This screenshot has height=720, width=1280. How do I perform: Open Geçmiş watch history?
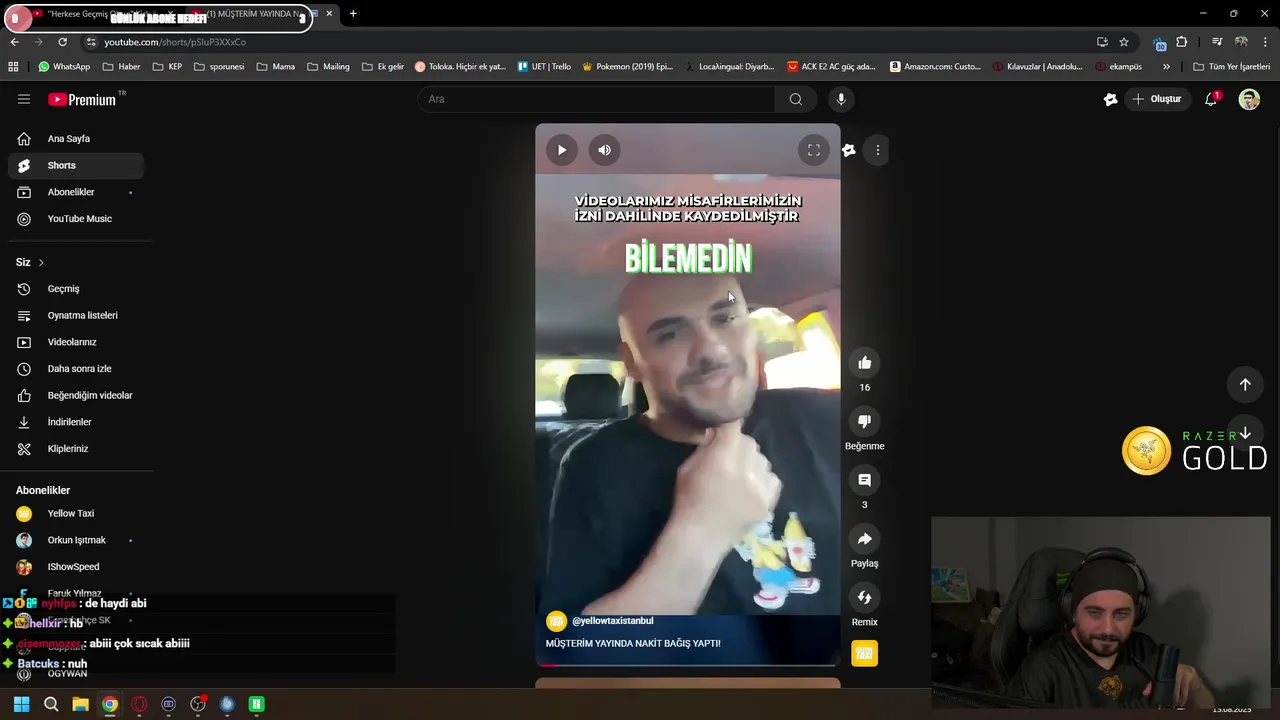(x=76, y=289)
